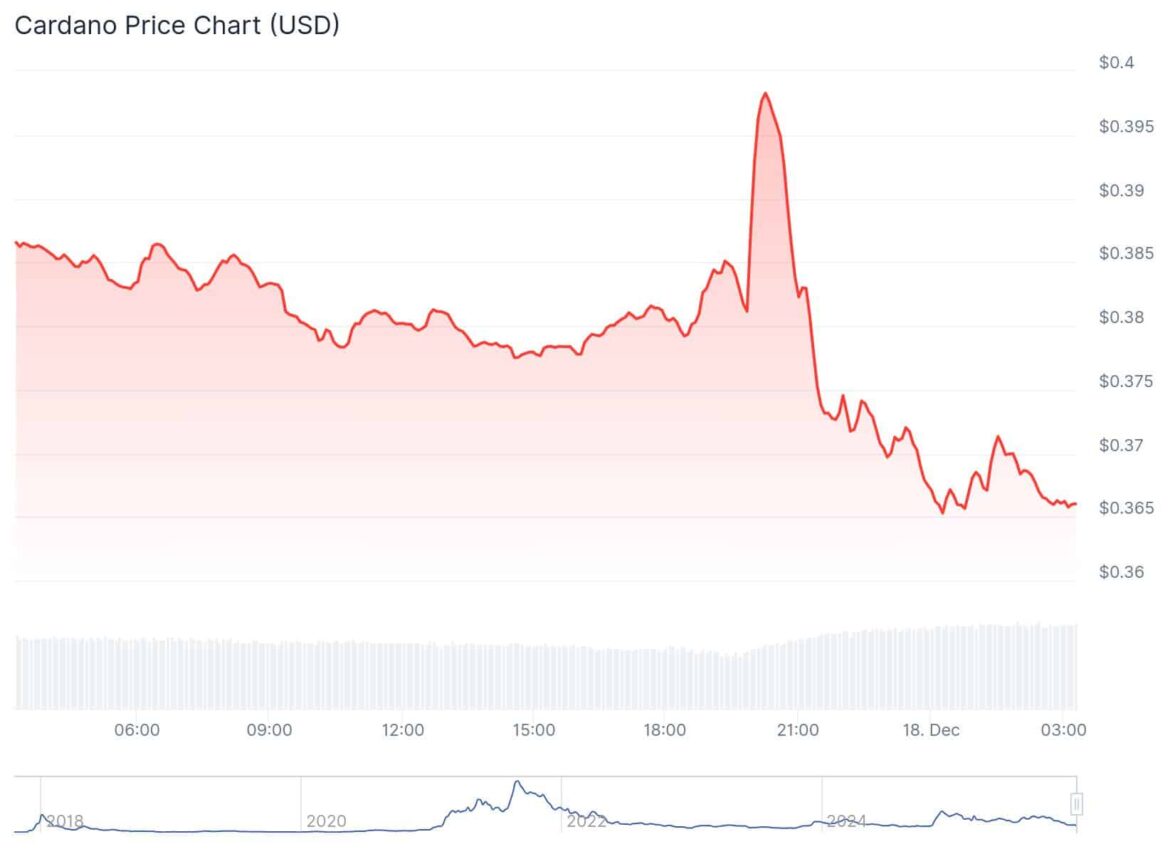Click the $0.4 price axis label
Screen dimensions: 1170x854
coord(1117,63)
